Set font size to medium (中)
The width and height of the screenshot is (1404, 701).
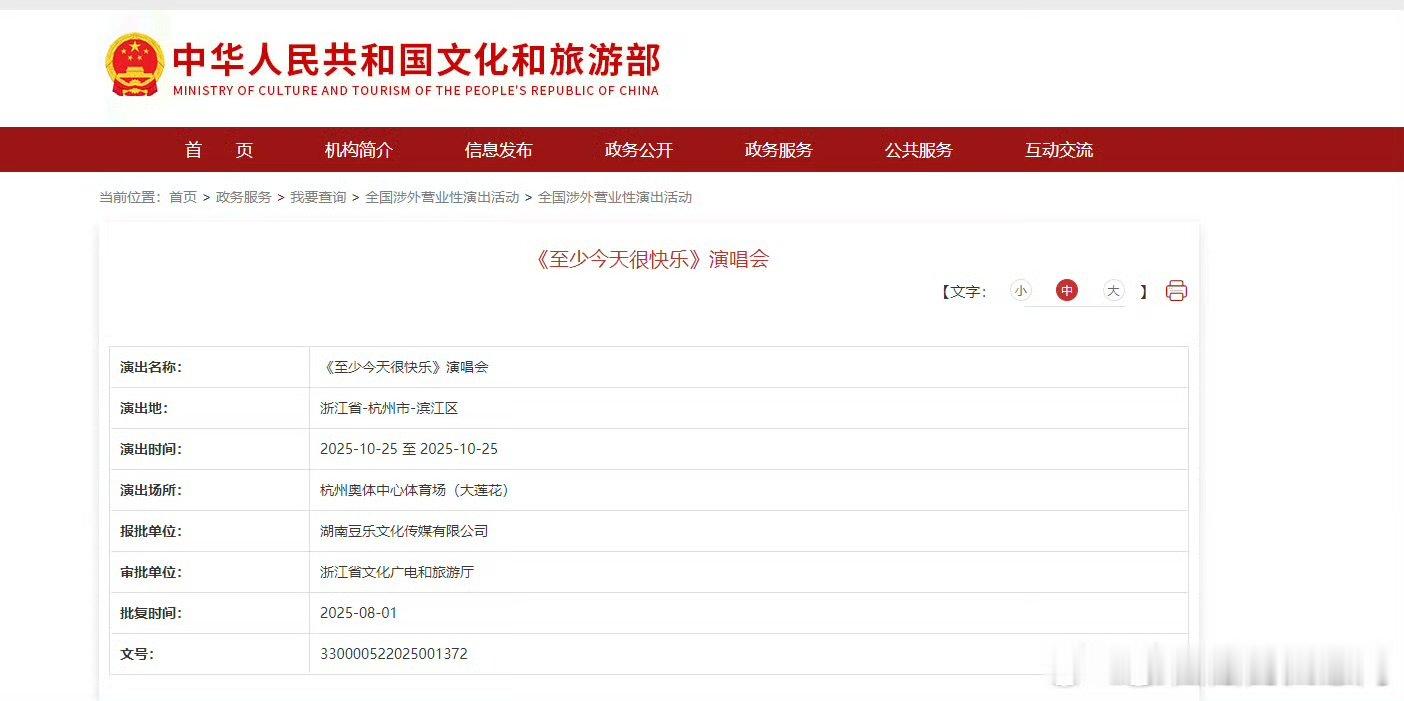[1067, 291]
